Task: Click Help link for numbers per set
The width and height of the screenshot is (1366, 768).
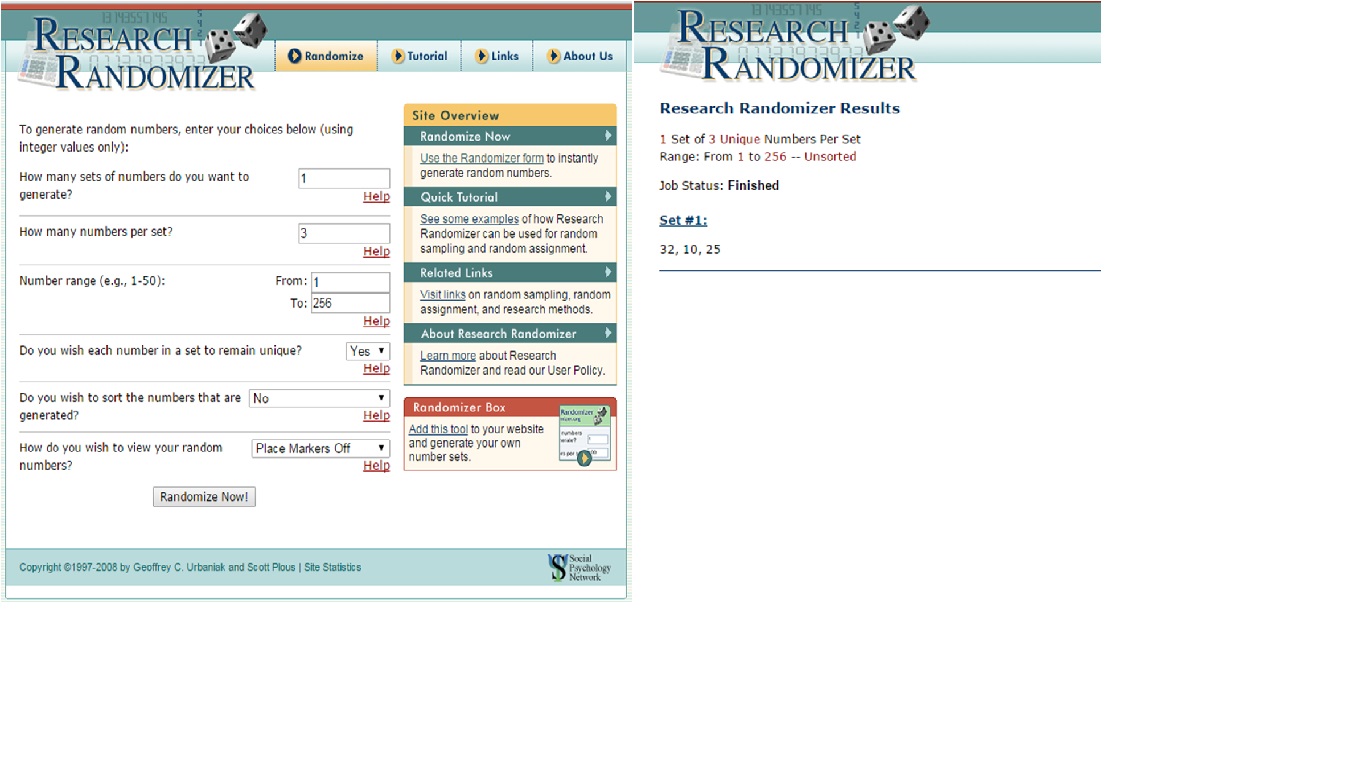Action: [376, 252]
